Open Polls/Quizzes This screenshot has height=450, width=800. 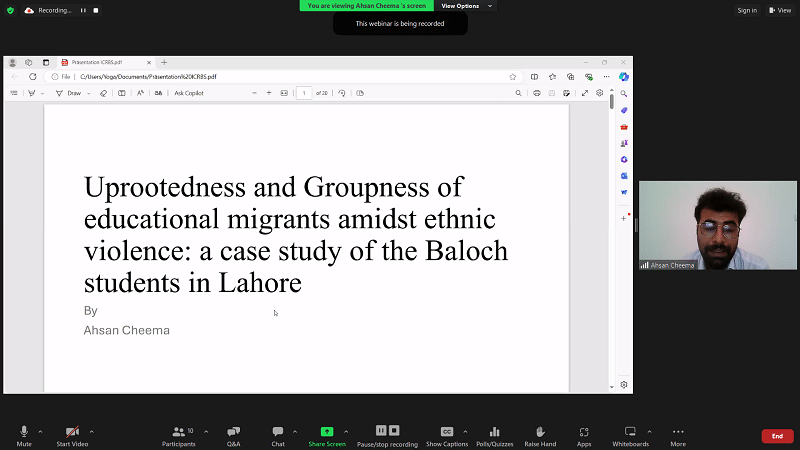(494, 432)
